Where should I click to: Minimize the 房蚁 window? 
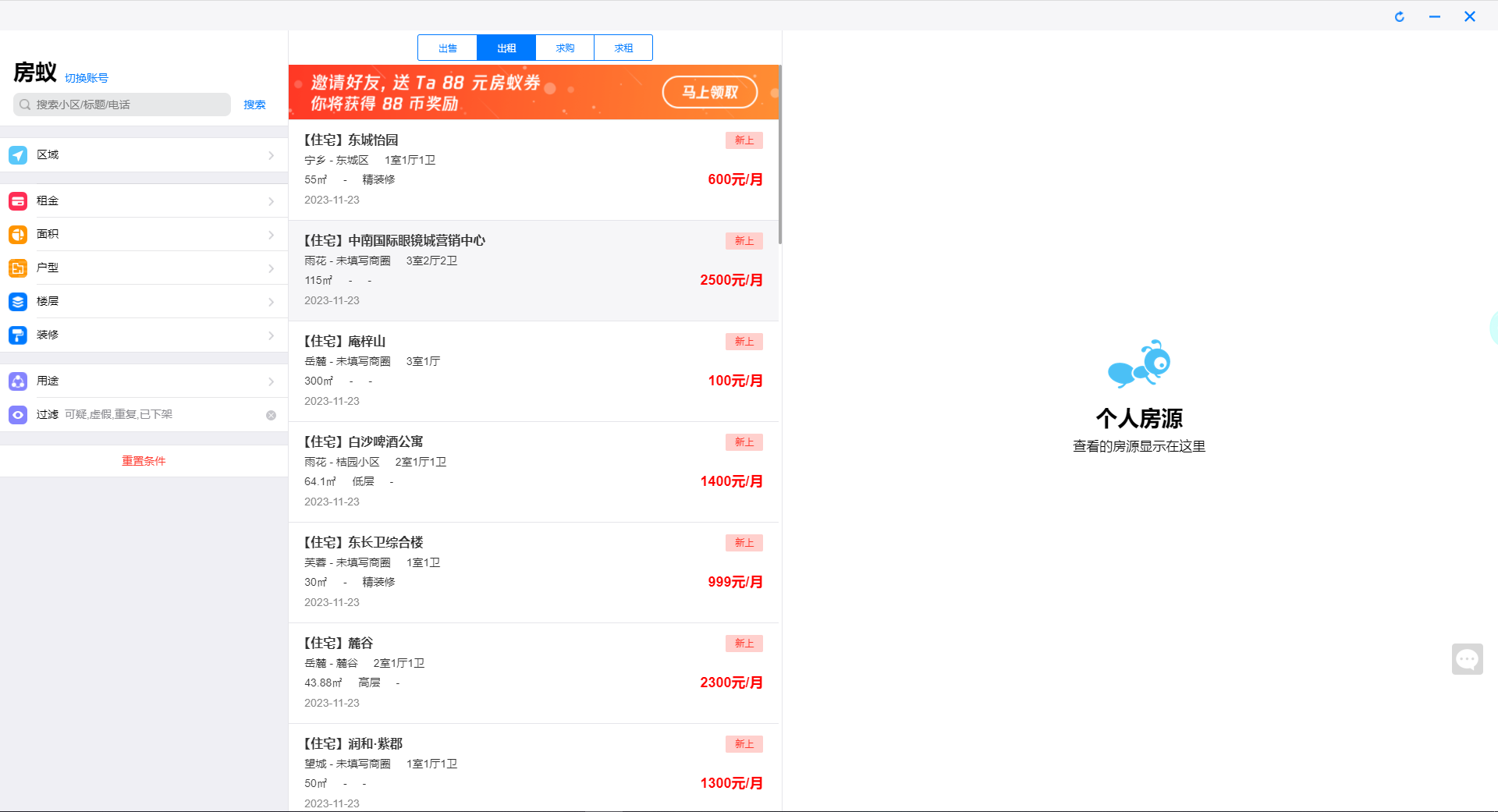pyautogui.click(x=1435, y=16)
